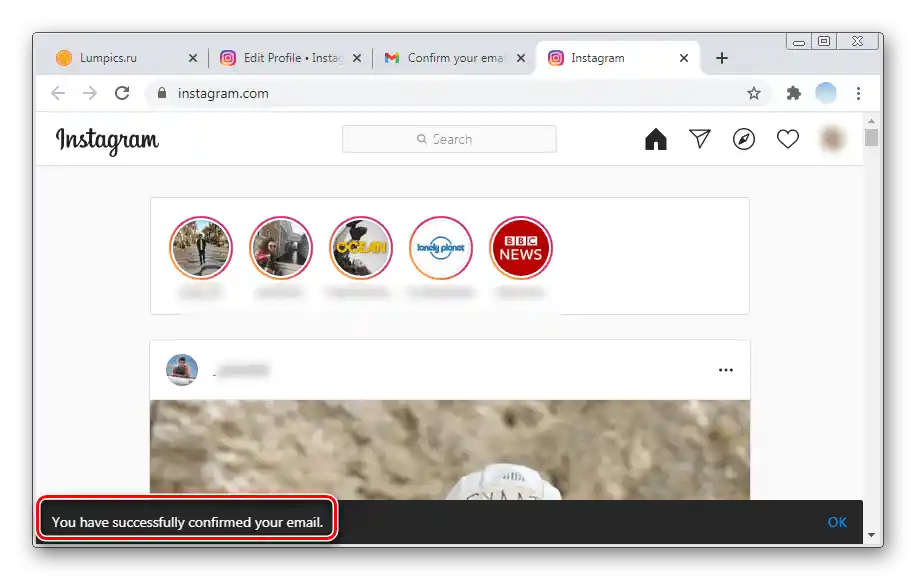Click scrollbar down arrow
Image resolution: width=916 pixels, height=580 pixels.
point(872,534)
